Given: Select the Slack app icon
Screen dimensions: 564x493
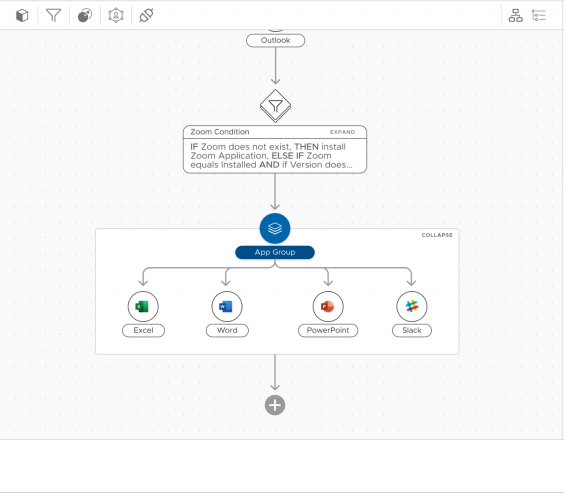Looking at the screenshot, I should [x=412, y=306].
